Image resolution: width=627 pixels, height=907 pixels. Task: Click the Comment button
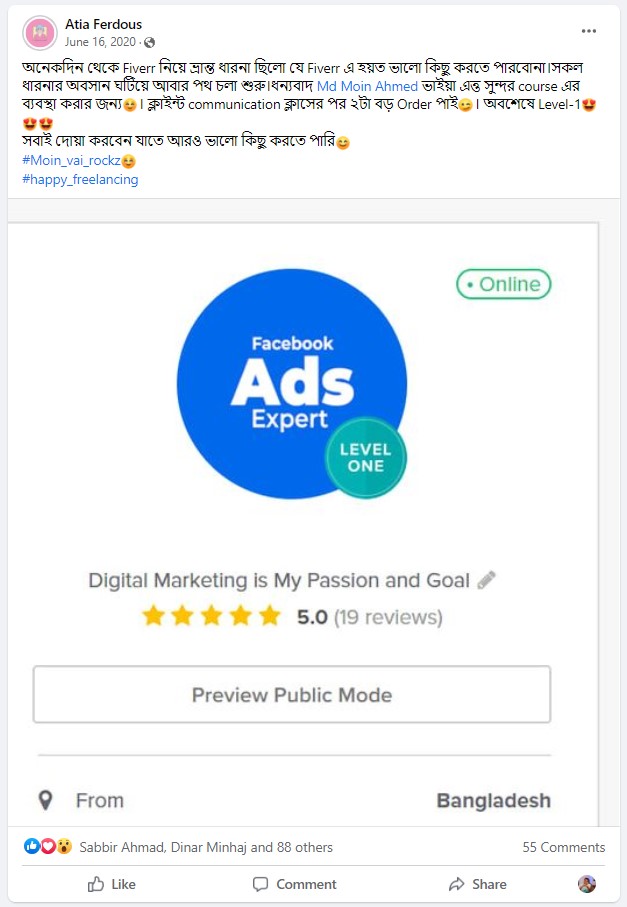(x=294, y=884)
